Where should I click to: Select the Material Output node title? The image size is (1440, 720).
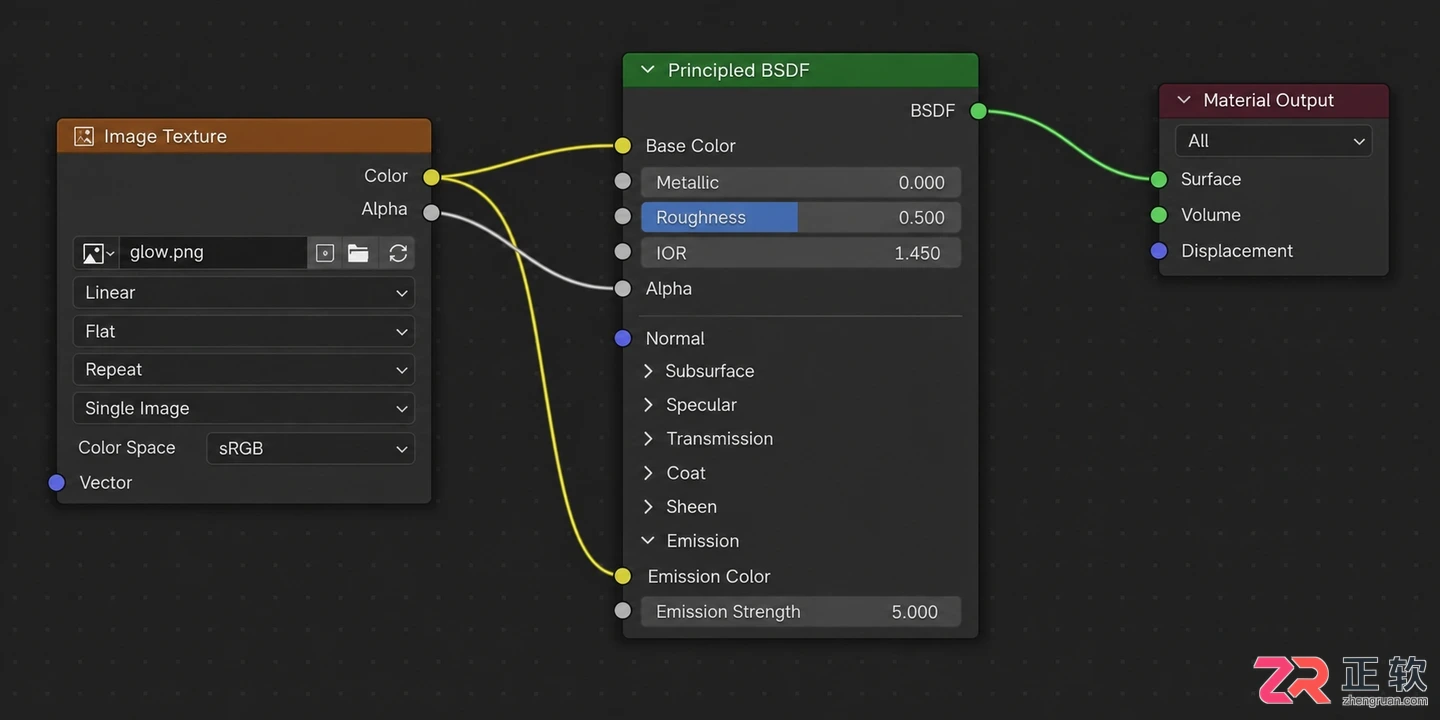coord(1268,100)
